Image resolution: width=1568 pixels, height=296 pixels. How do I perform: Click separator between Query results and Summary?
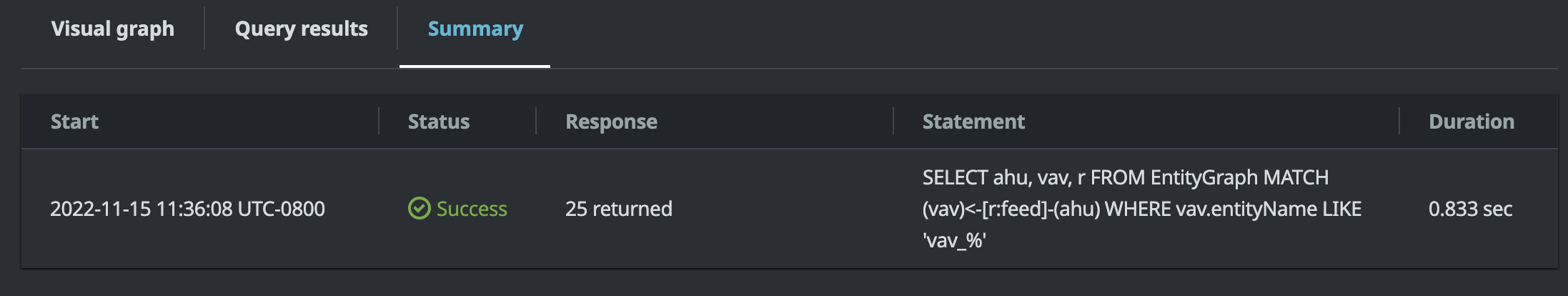397,29
